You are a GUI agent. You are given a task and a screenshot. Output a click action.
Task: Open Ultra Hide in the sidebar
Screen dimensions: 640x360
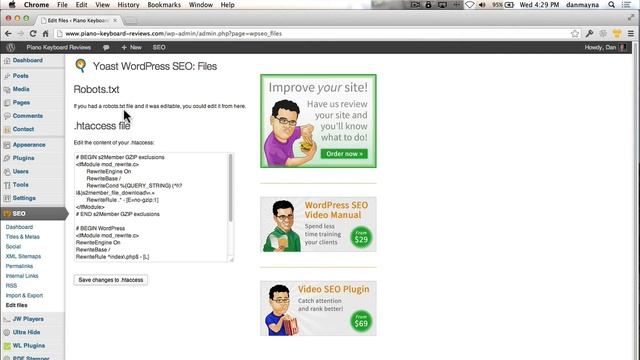26,332
